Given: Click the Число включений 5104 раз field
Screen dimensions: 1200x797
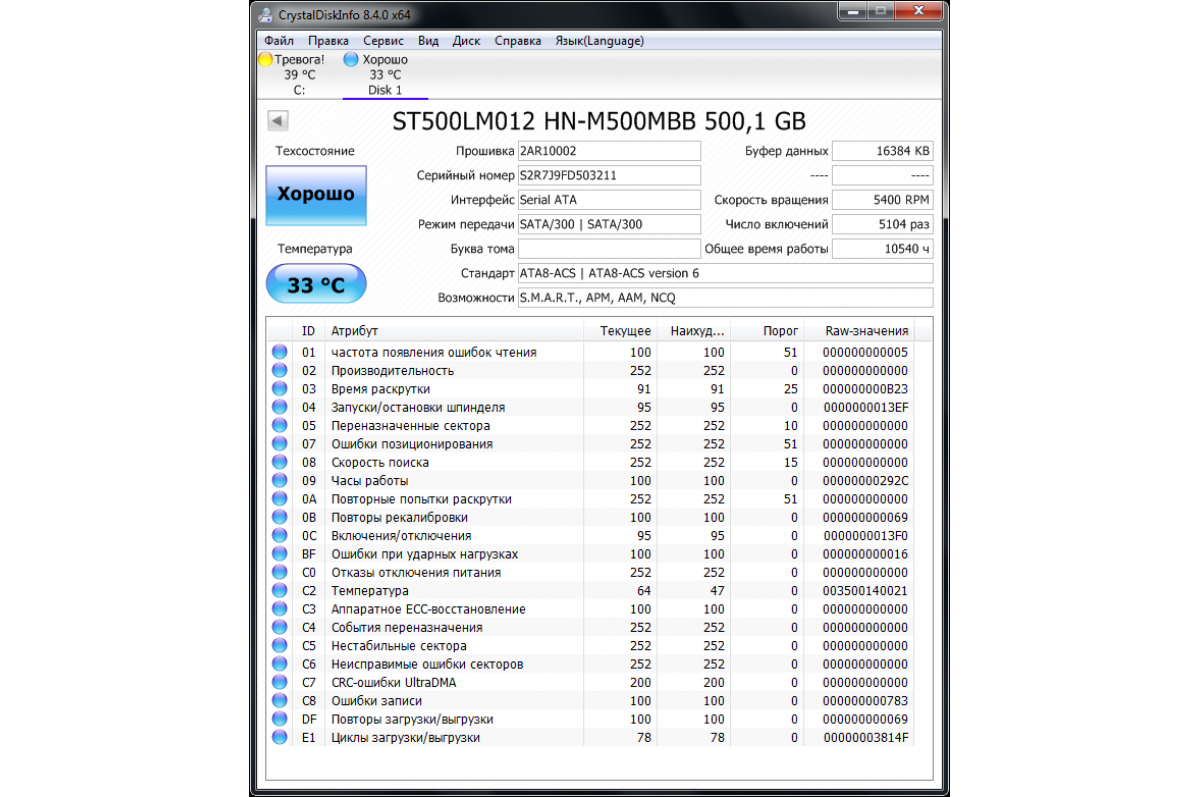Looking at the screenshot, I should [x=883, y=224].
